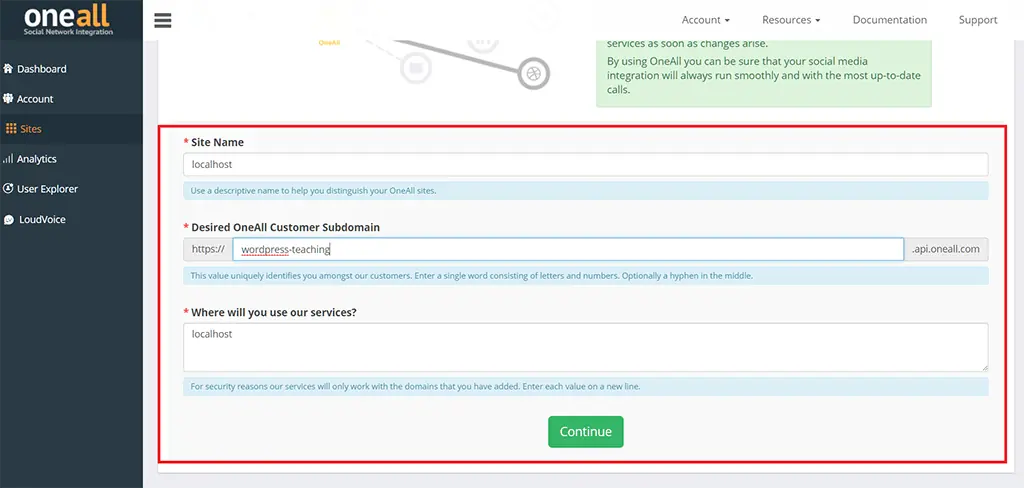Click the User Explorer icon
The width and height of the screenshot is (1024, 488).
pyautogui.click(x=8, y=189)
